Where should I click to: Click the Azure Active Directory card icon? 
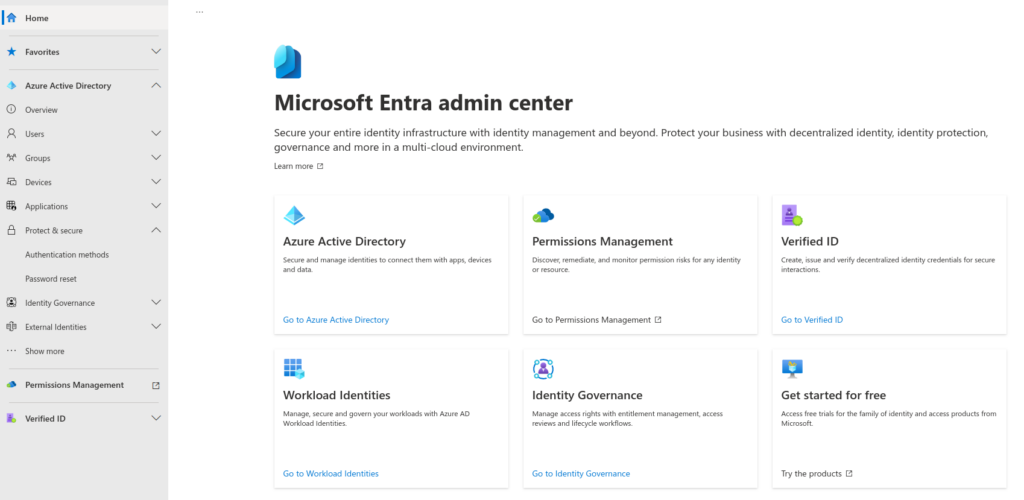294,215
